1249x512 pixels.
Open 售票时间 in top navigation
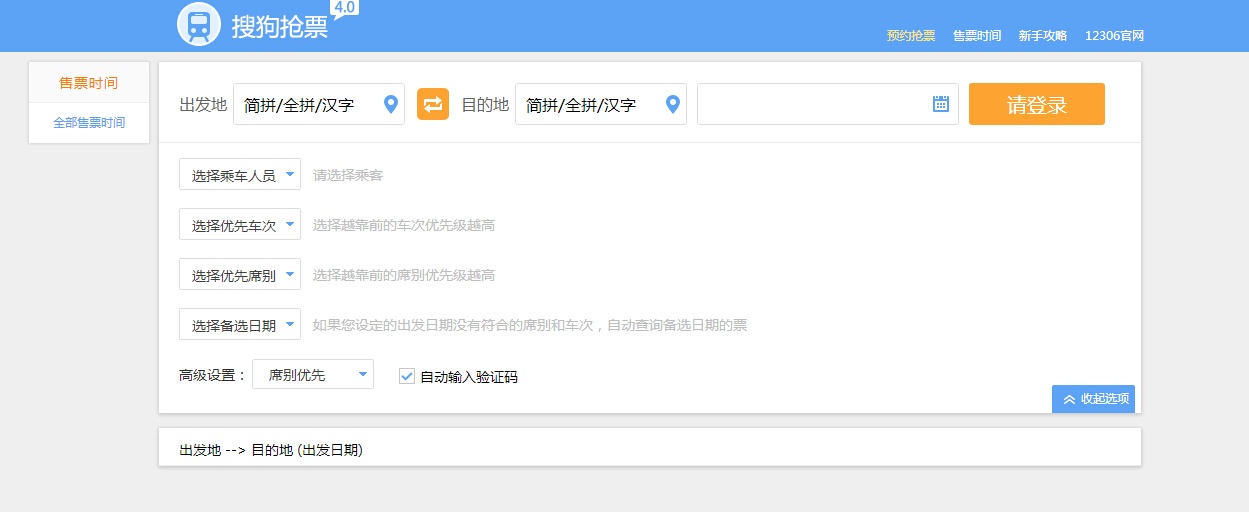976,36
